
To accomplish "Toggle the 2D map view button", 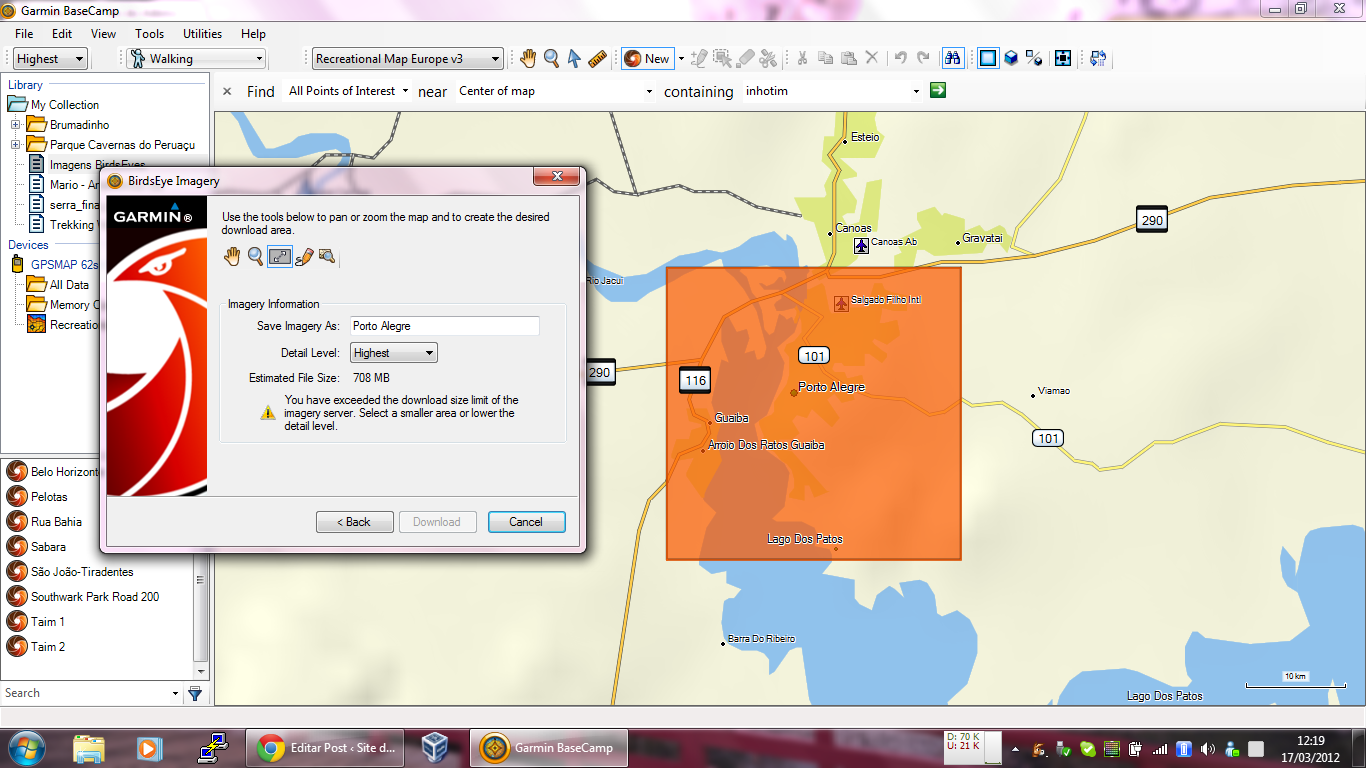I will 988,59.
